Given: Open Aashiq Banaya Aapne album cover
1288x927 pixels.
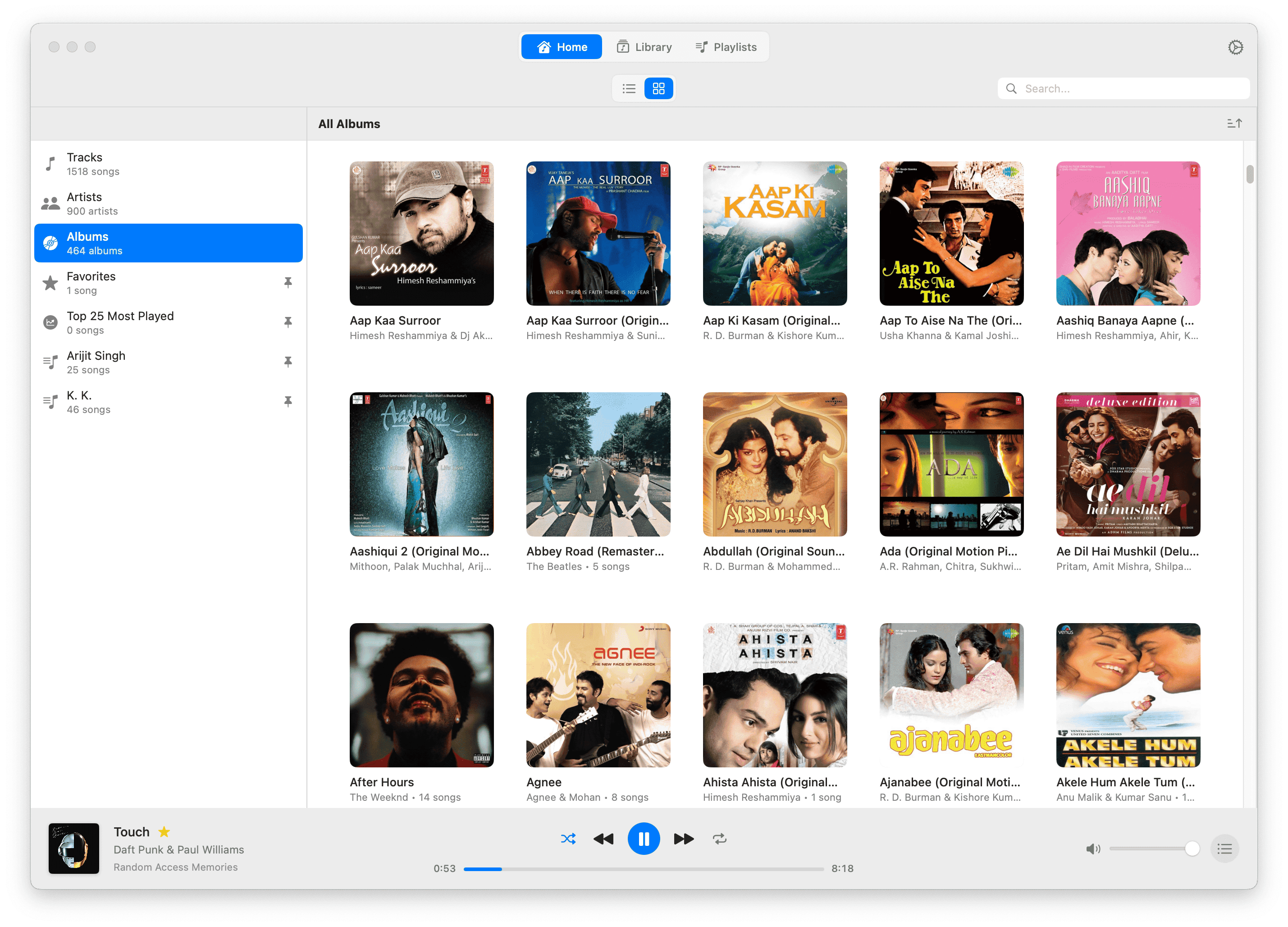Looking at the screenshot, I should click(x=1128, y=234).
